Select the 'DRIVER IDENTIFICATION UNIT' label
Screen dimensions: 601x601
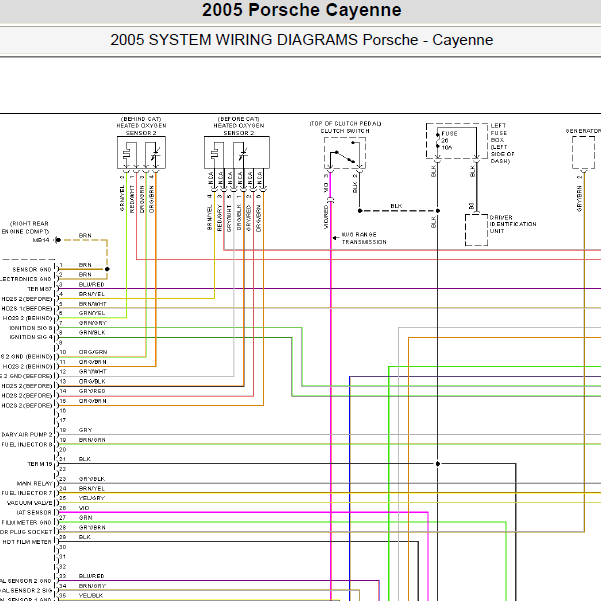513,224
